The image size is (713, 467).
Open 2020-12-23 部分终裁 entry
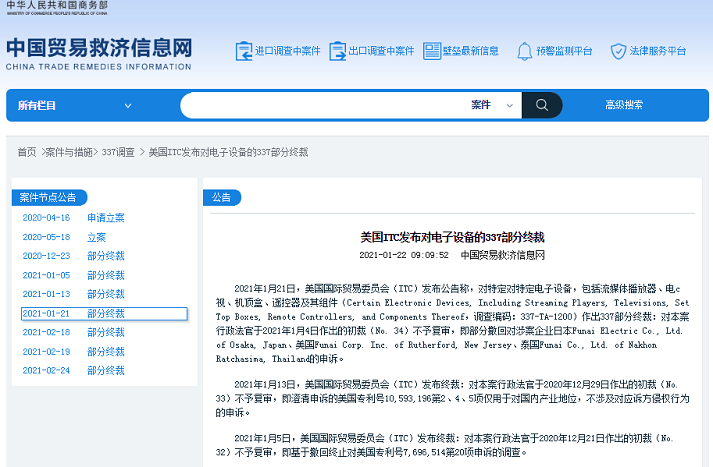tap(74, 256)
